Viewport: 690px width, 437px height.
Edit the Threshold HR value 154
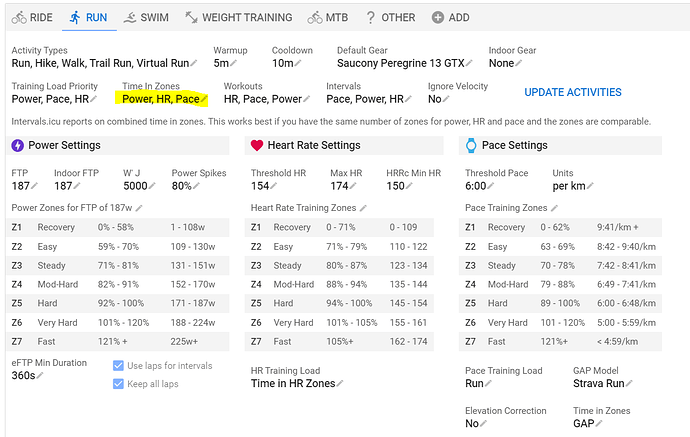(262, 185)
